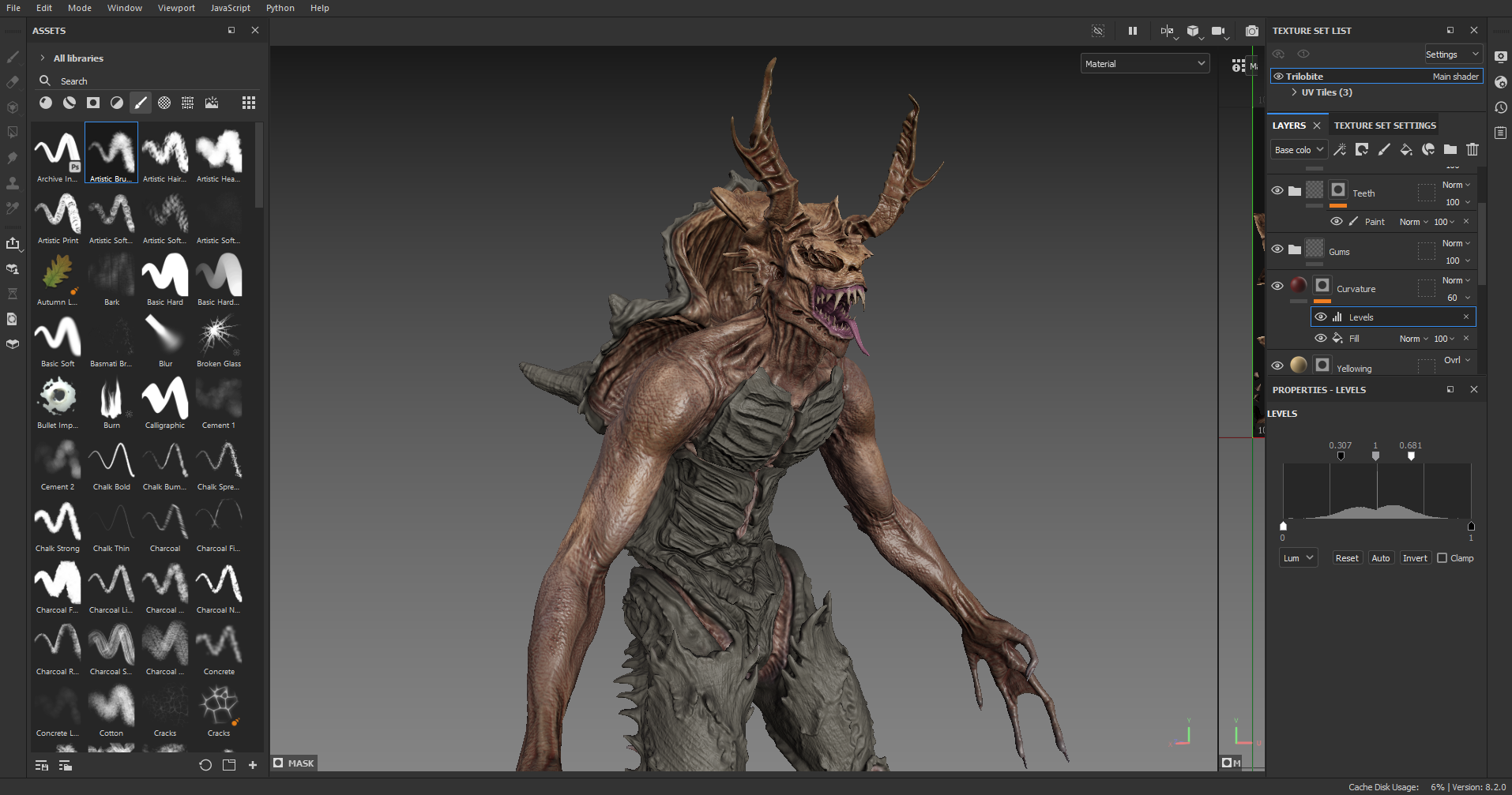Click the camera screenshot icon in viewport toolbar
This screenshot has height=795, width=1512.
[x=1252, y=31]
